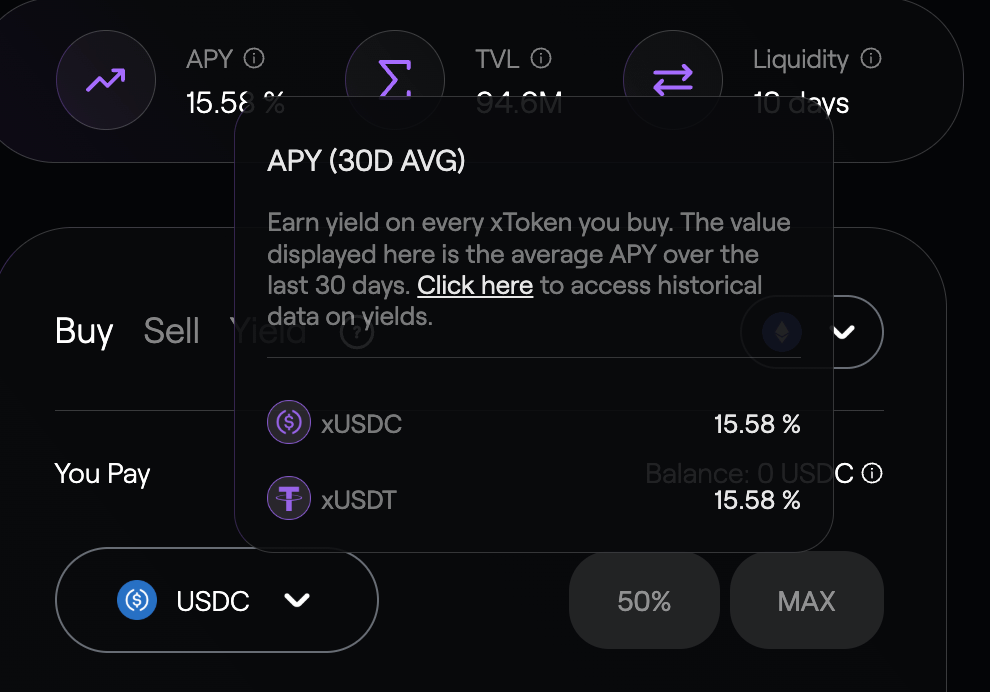990x692 pixels.
Task: Click the TVL sigma icon
Action: pyautogui.click(x=393, y=80)
